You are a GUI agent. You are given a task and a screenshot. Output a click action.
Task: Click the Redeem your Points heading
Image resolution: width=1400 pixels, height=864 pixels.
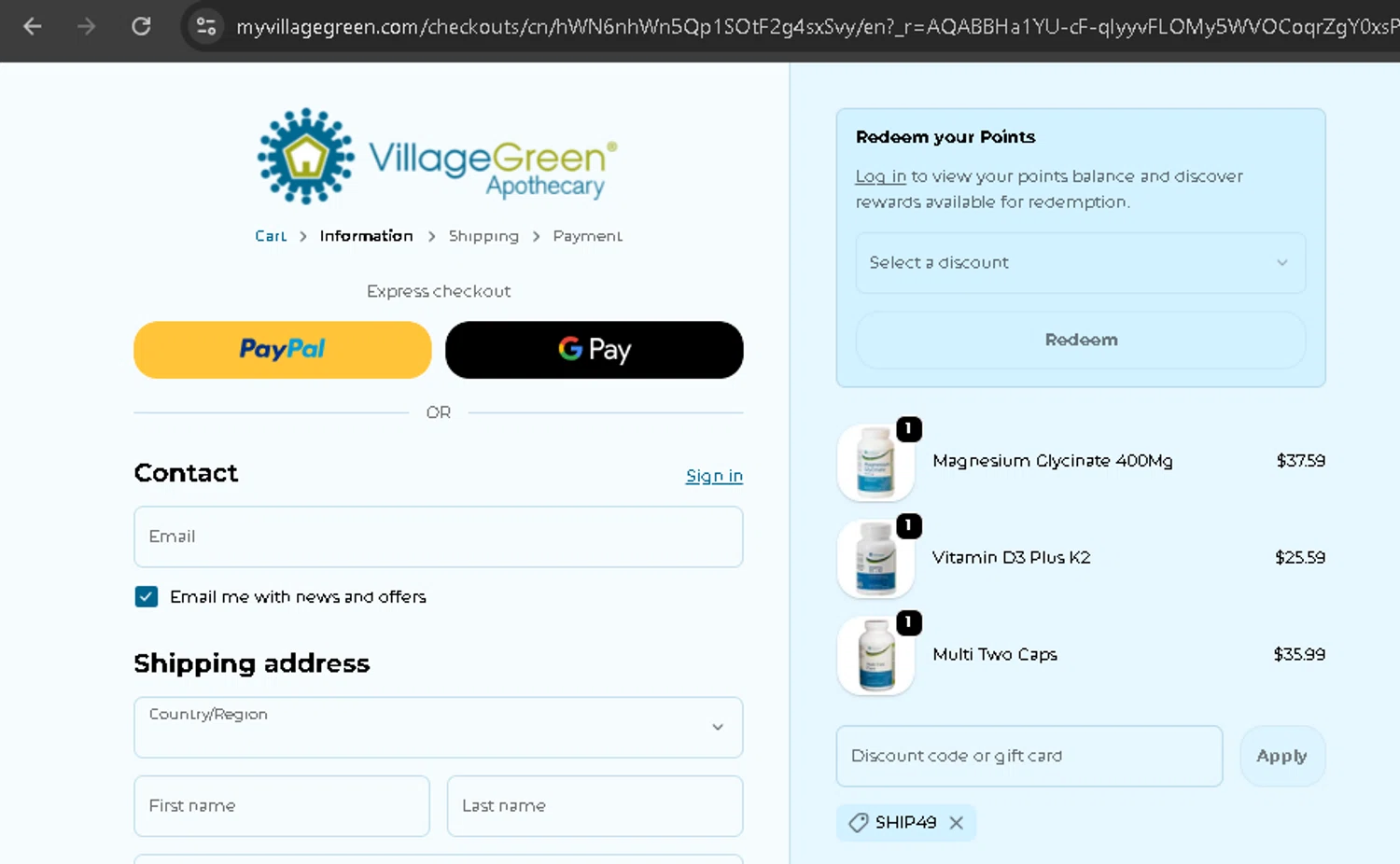click(945, 137)
